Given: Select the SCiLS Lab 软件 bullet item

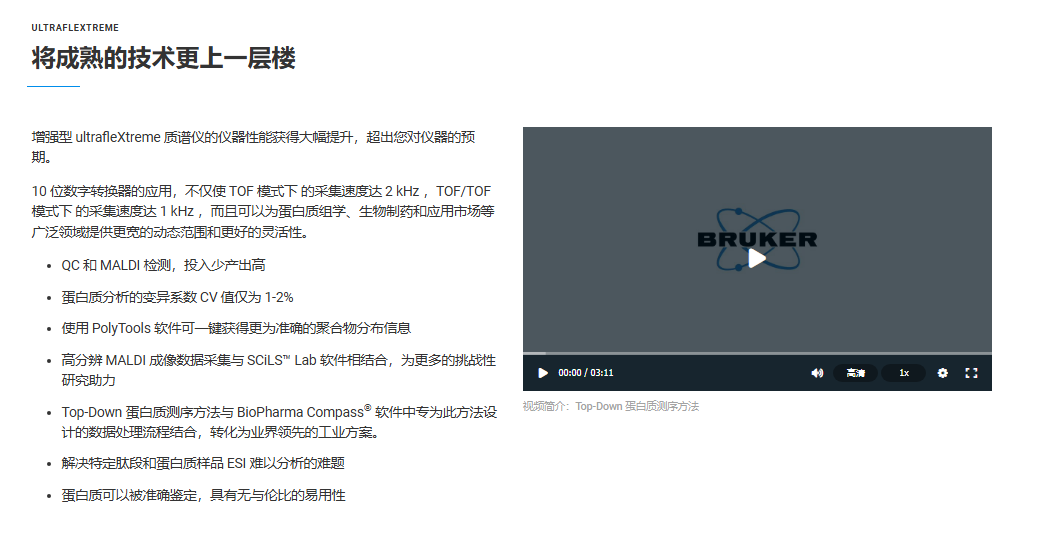Looking at the screenshot, I should [279, 370].
